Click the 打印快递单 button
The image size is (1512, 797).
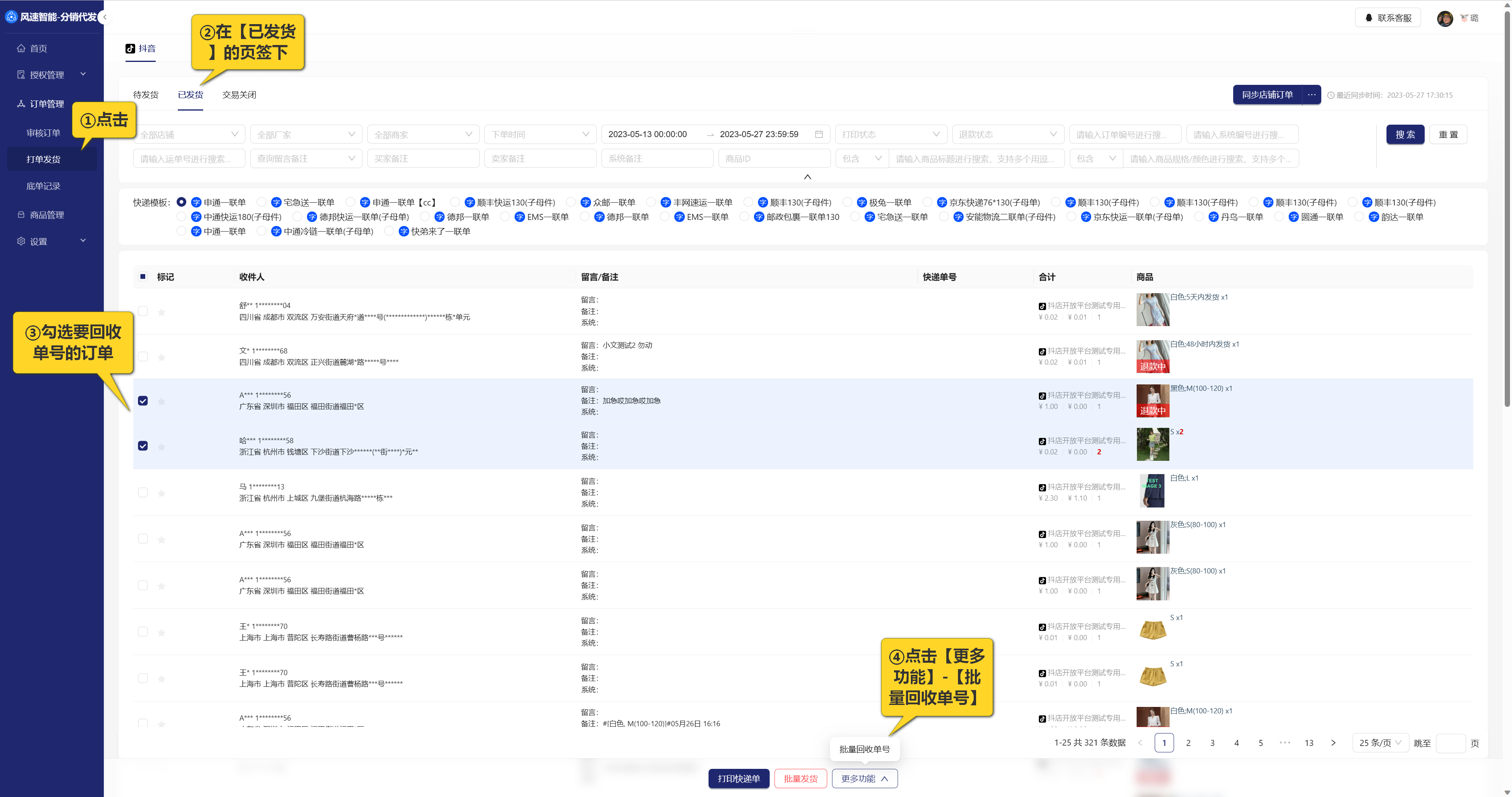tap(738, 778)
